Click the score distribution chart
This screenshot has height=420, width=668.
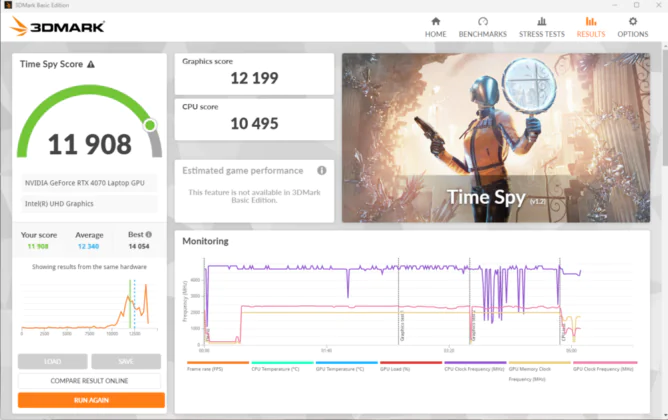pos(89,307)
